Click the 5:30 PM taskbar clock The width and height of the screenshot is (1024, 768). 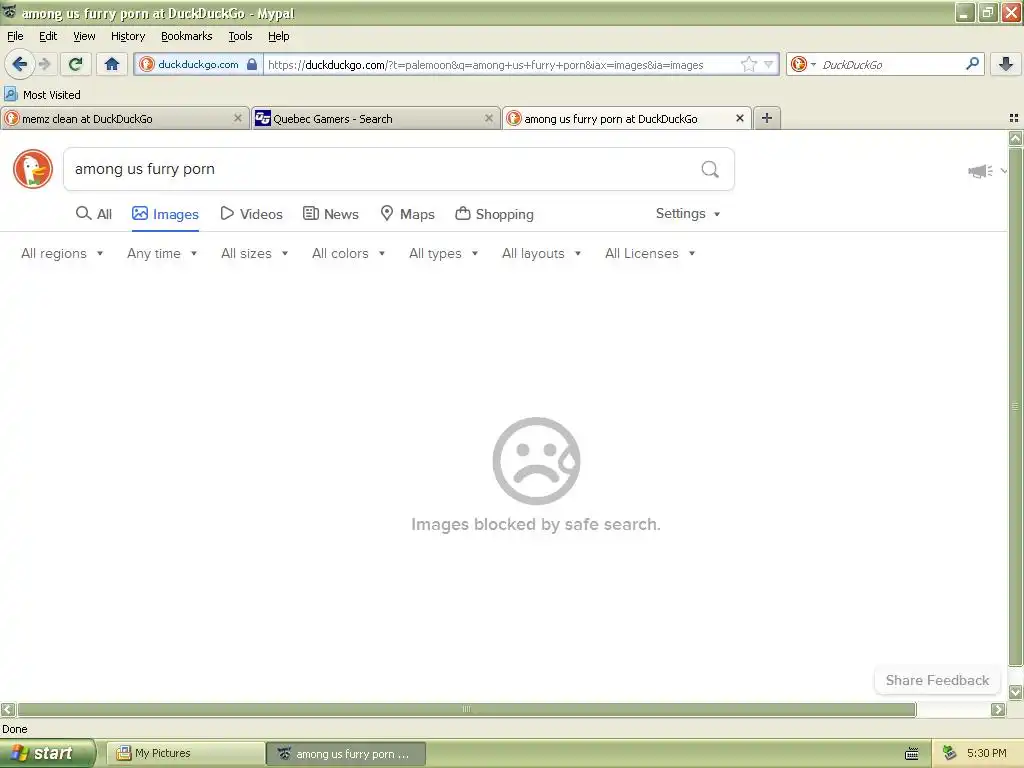(x=986, y=754)
